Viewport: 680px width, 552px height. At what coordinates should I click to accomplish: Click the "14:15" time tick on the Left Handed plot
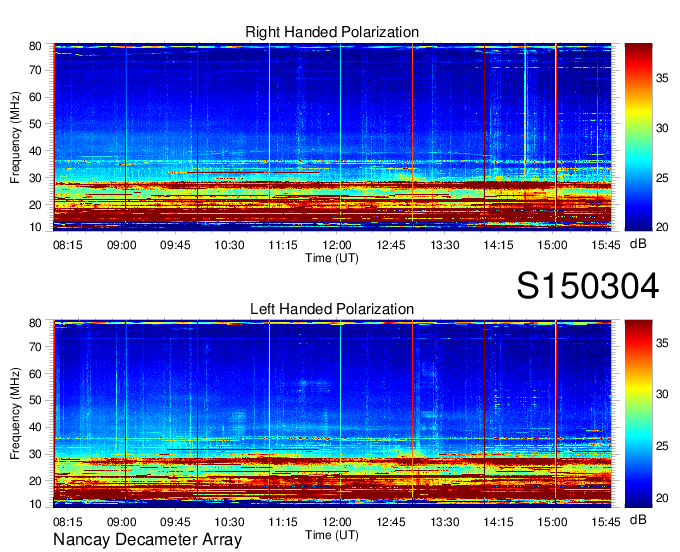[498, 522]
